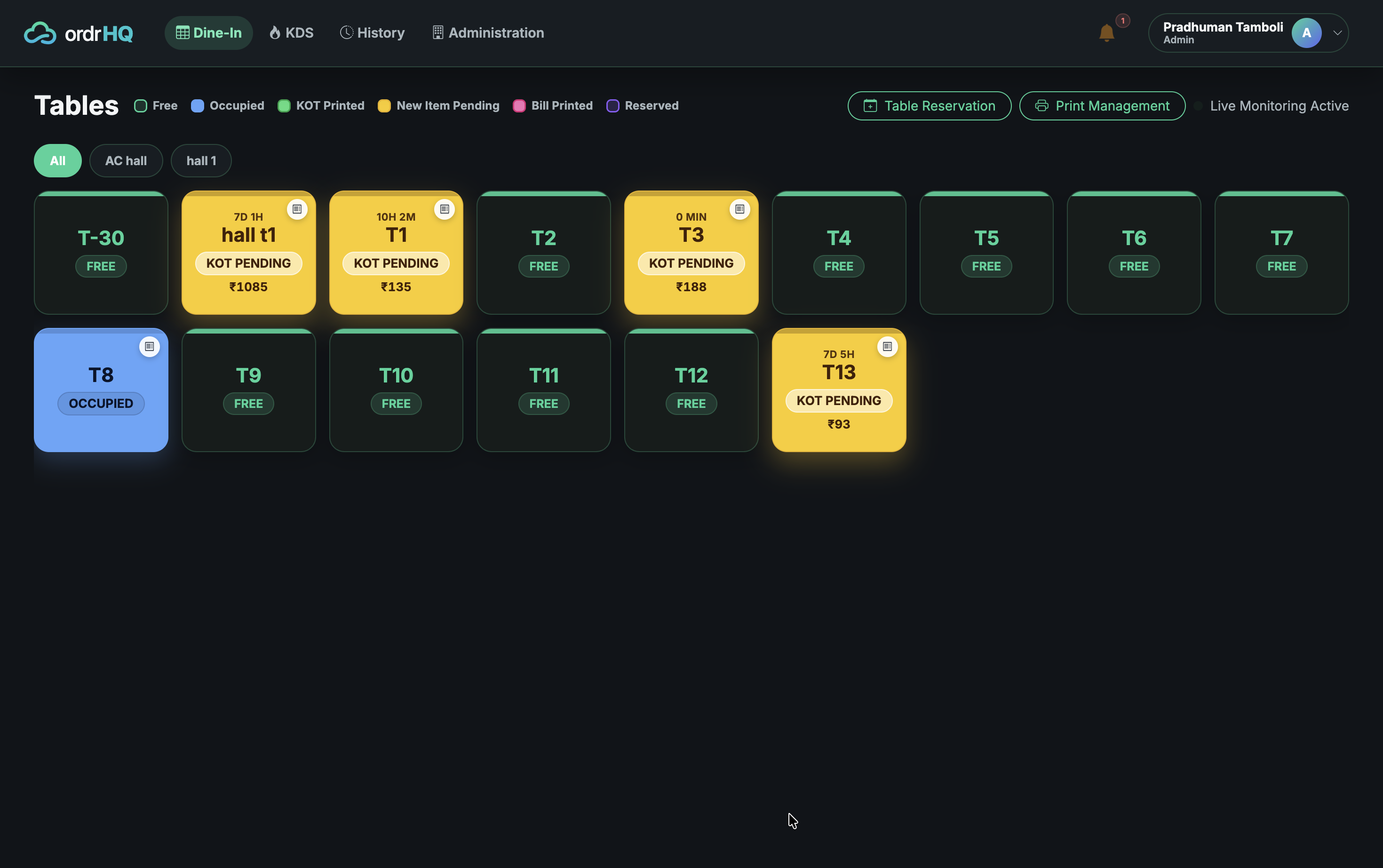The width and height of the screenshot is (1383, 868).
Task: Select free table T11
Action: (543, 390)
